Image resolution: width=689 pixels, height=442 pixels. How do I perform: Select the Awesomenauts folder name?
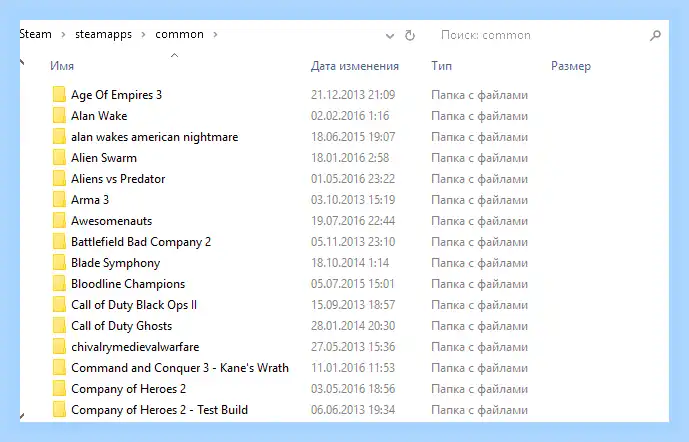click(x=112, y=221)
